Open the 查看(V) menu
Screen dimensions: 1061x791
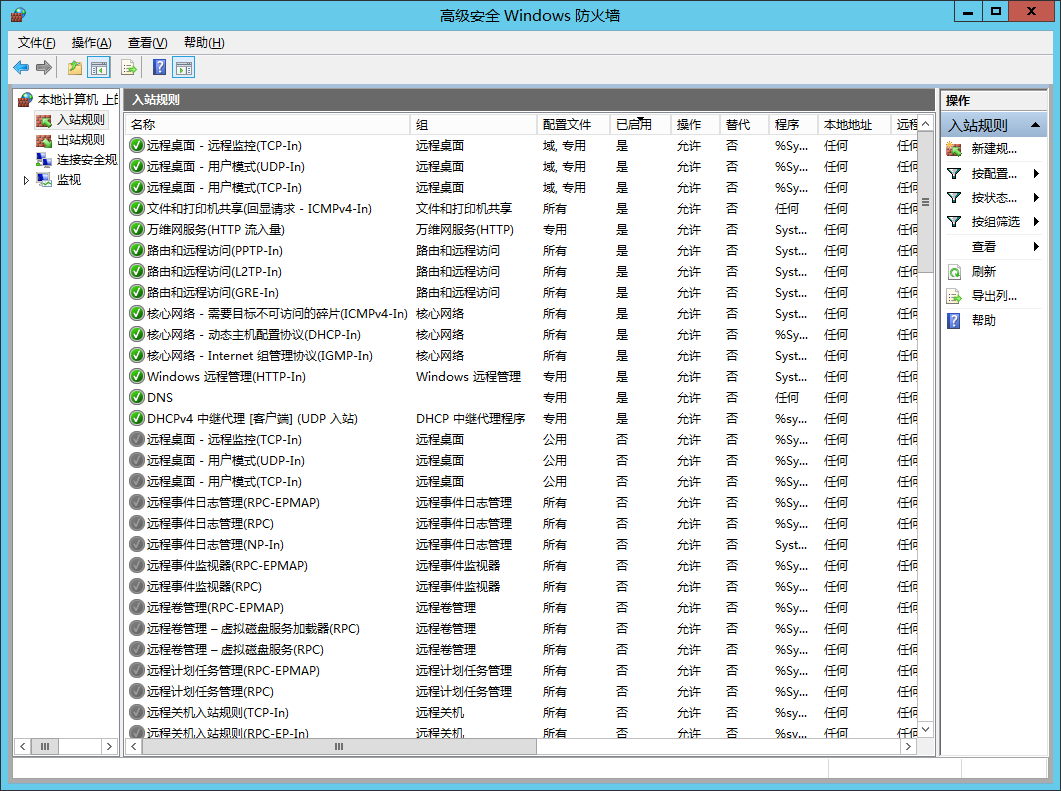tap(148, 43)
